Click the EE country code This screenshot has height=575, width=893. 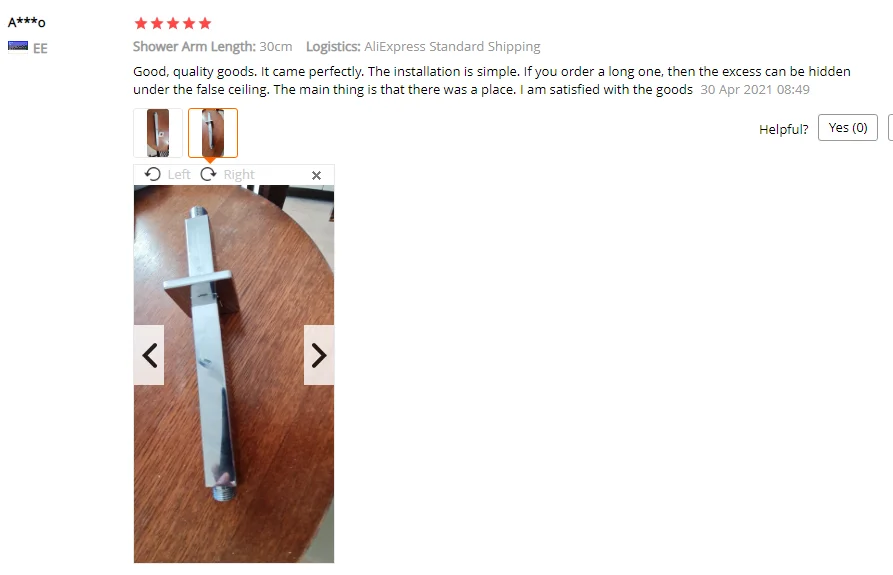[40, 48]
